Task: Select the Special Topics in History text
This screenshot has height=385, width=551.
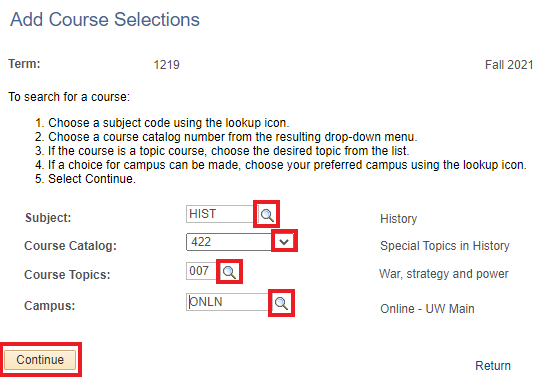Action: 445,246
